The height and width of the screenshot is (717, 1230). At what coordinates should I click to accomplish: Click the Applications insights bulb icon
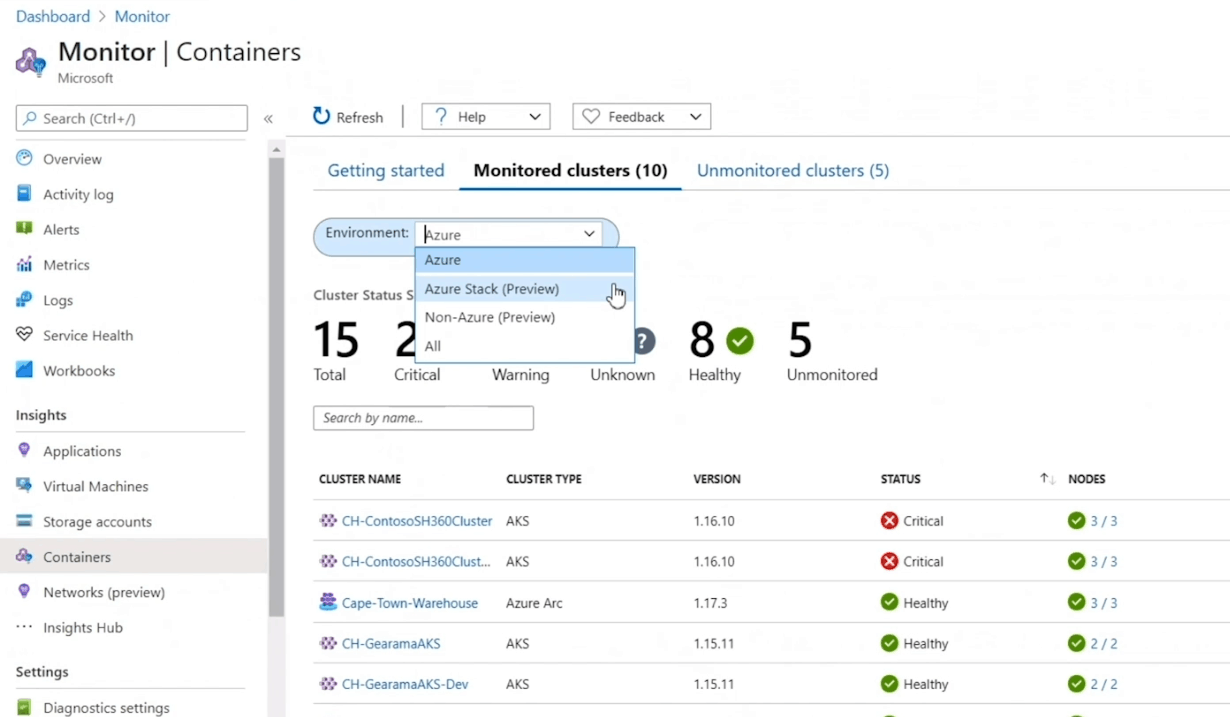coord(24,451)
